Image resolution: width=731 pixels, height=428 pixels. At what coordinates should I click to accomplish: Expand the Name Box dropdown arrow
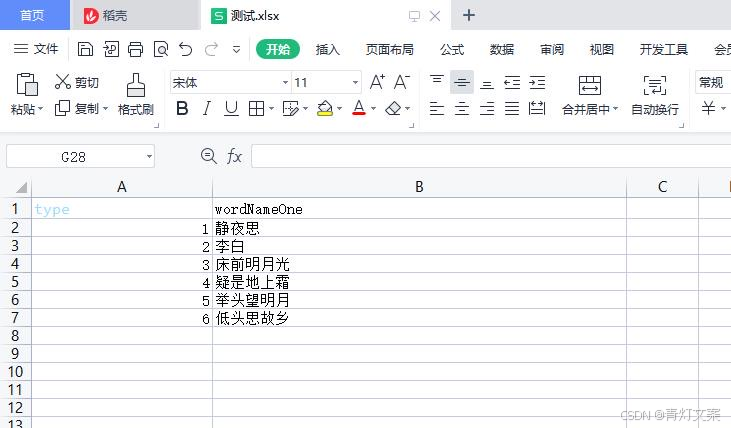[149, 156]
